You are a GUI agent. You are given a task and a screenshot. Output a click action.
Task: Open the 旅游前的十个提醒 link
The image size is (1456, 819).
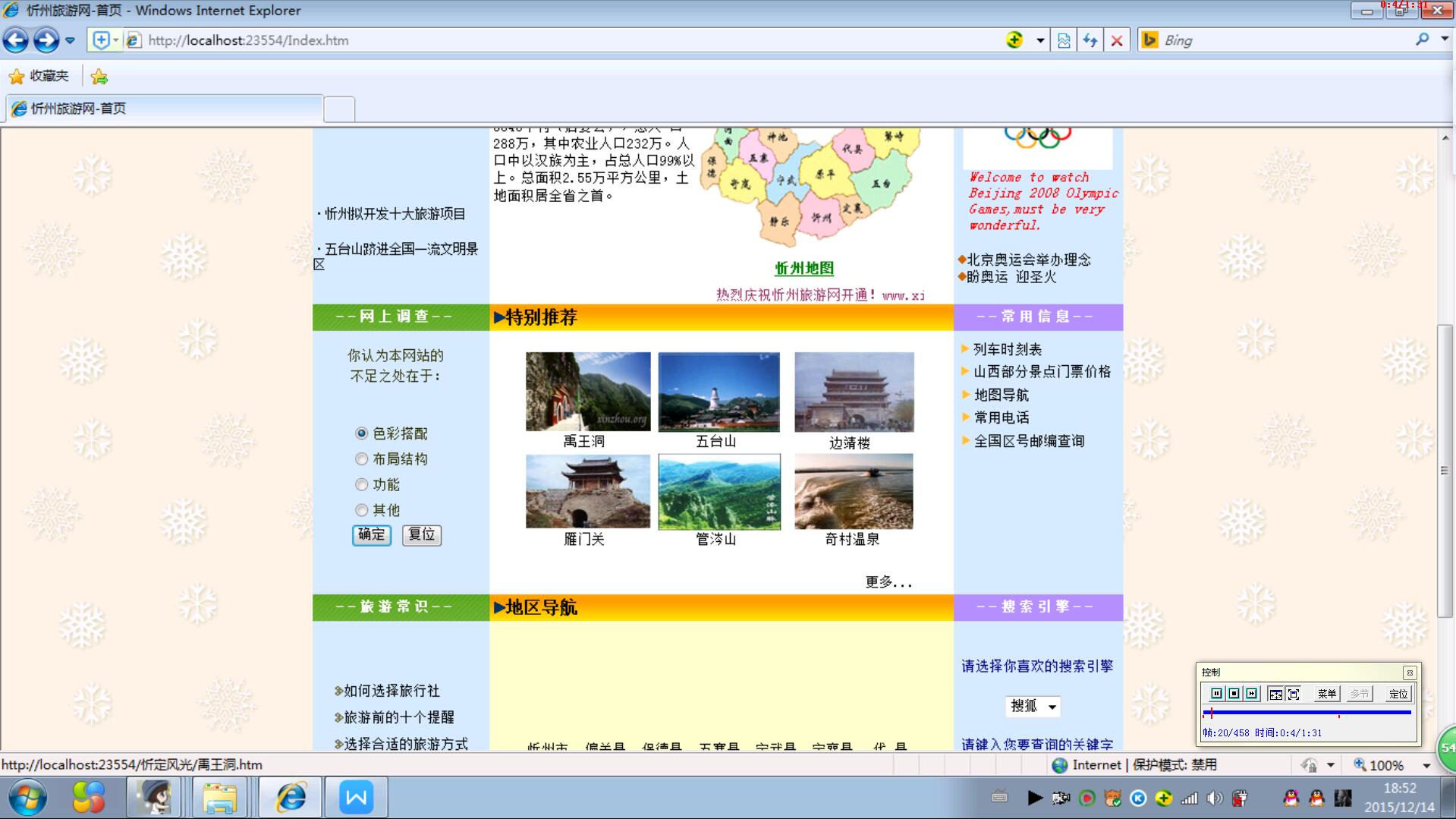coord(399,717)
